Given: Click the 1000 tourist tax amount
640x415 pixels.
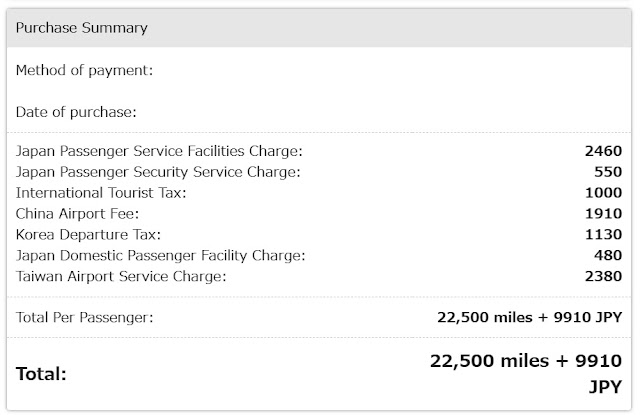Looking at the screenshot, I should tap(603, 193).
